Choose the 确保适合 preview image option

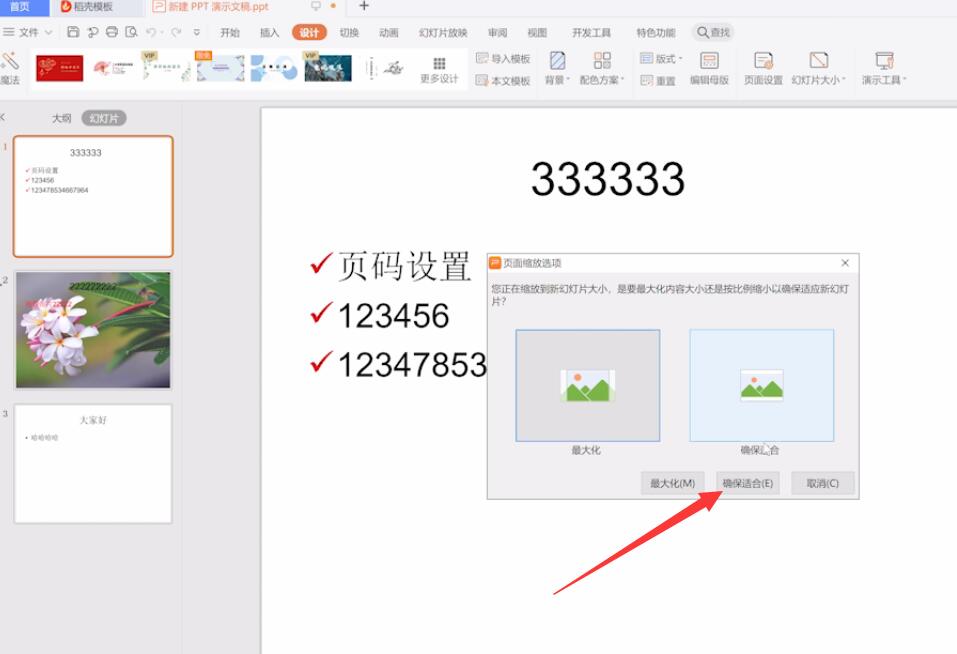click(762, 385)
